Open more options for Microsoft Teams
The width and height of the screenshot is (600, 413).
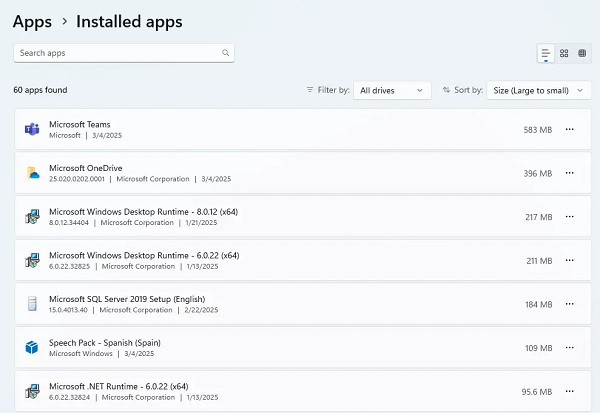click(x=569, y=129)
